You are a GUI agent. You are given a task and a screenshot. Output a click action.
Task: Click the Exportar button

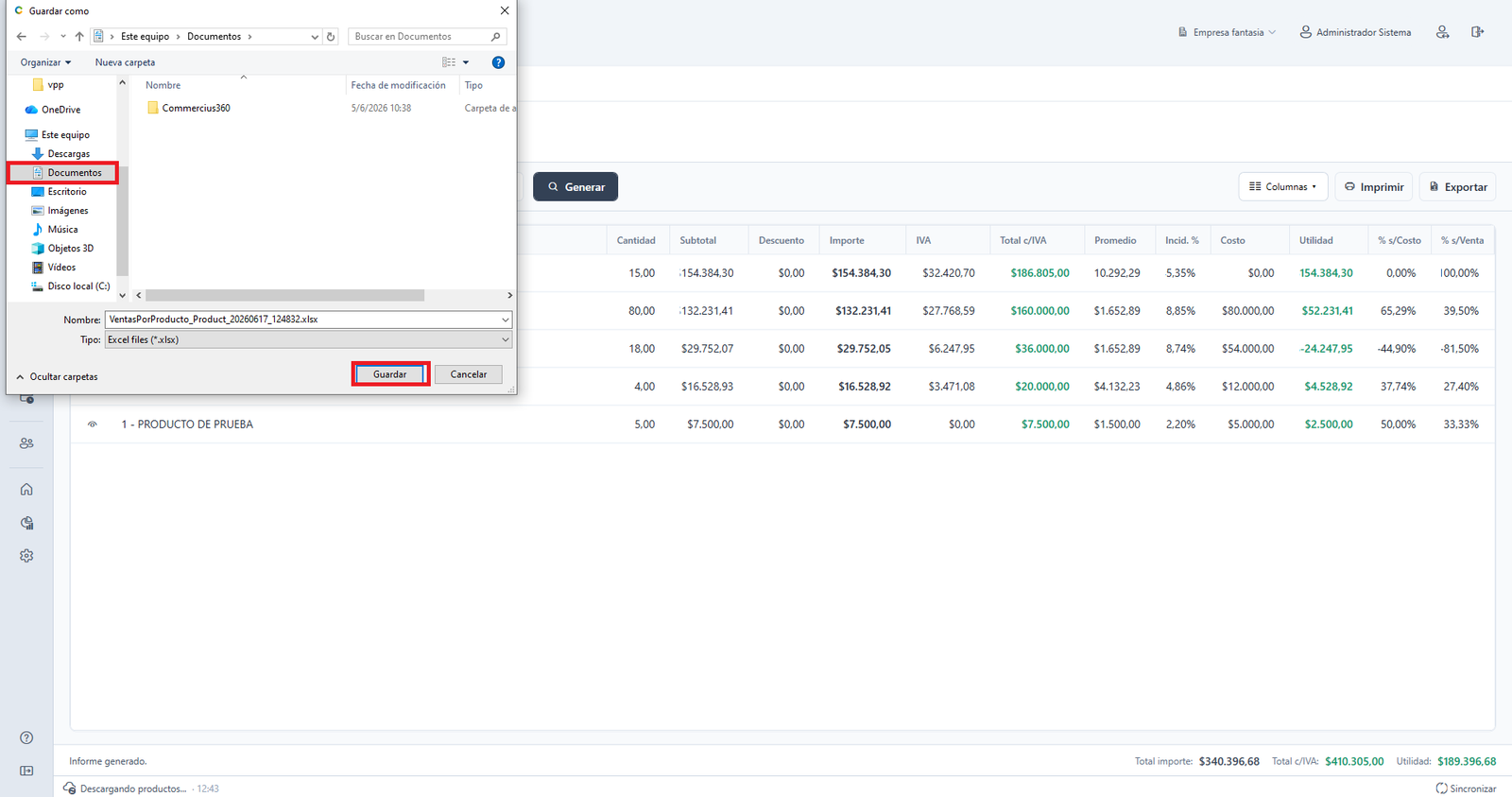(x=1457, y=187)
